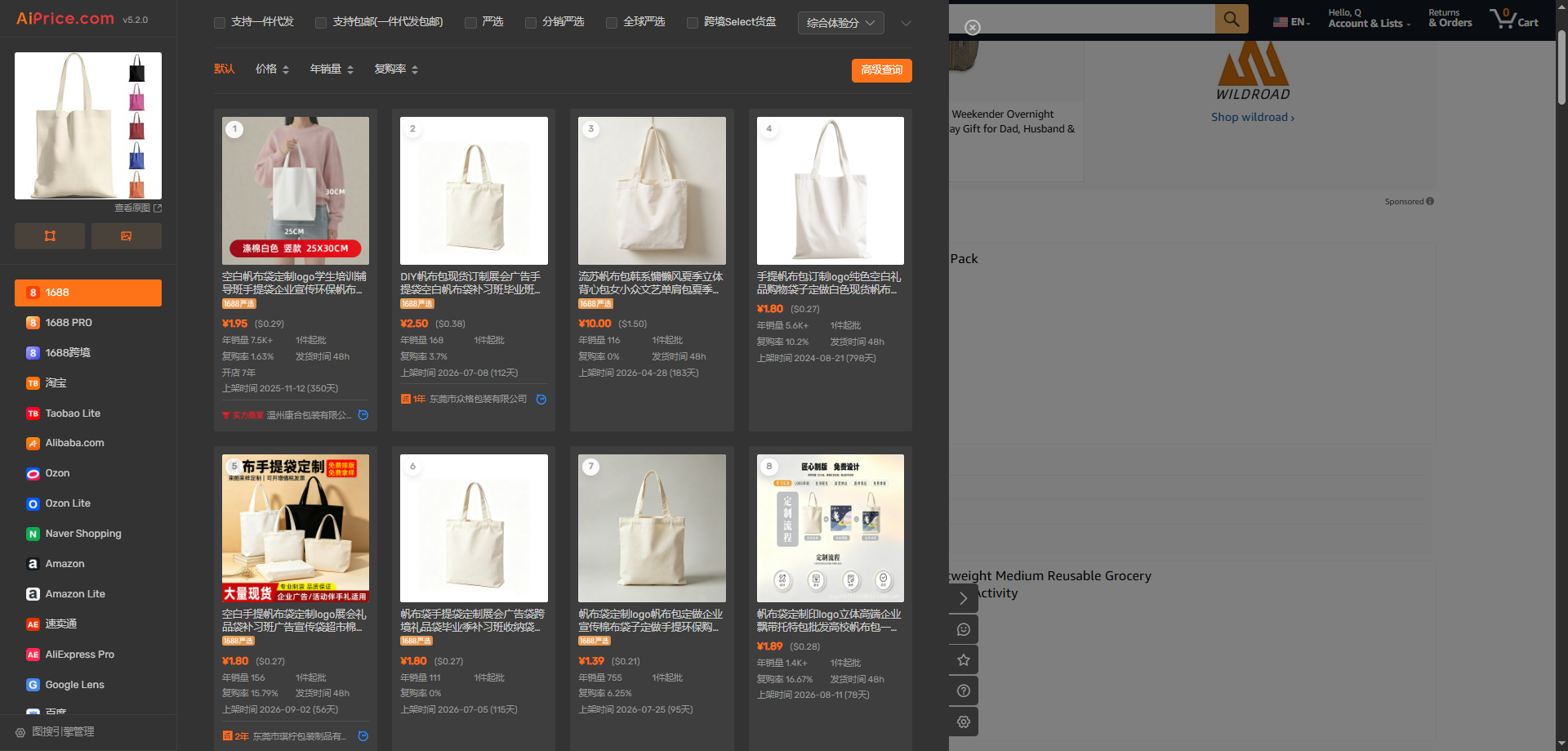
Task: Click the blue icon beside 温州康合包装 supplier name
Action: [363, 415]
